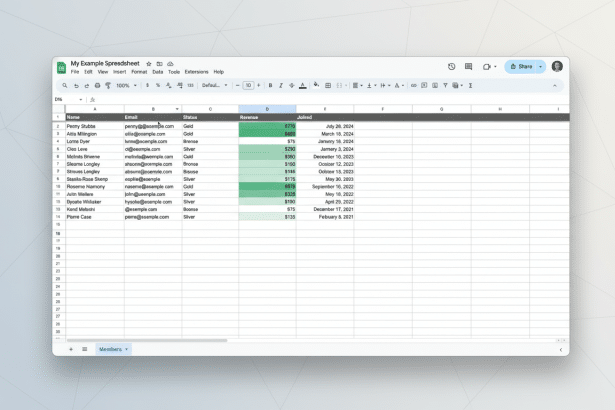Toggle bold formatting
The width and height of the screenshot is (615, 410).
point(272,85)
